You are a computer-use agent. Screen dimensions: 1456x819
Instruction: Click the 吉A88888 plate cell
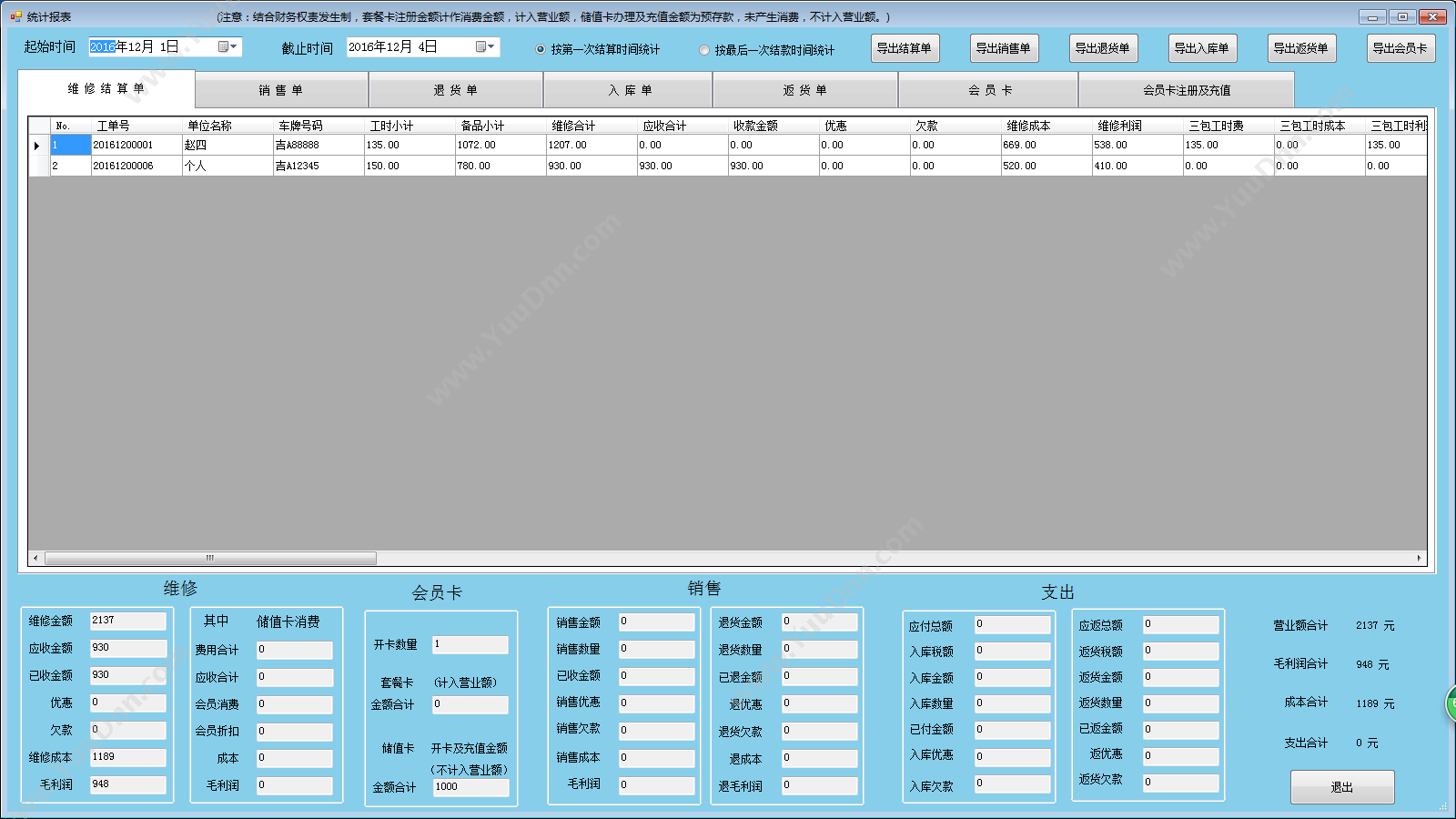tap(318, 146)
